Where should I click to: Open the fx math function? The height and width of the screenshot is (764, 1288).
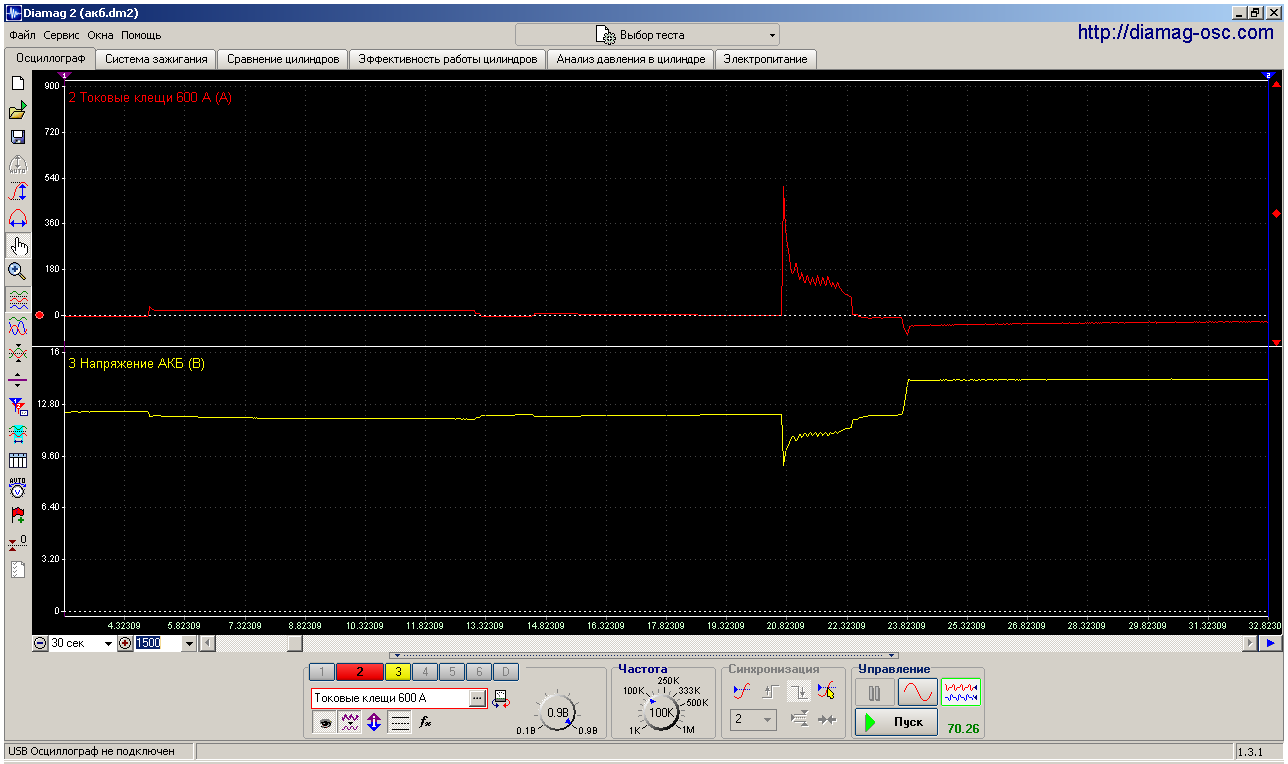point(425,722)
